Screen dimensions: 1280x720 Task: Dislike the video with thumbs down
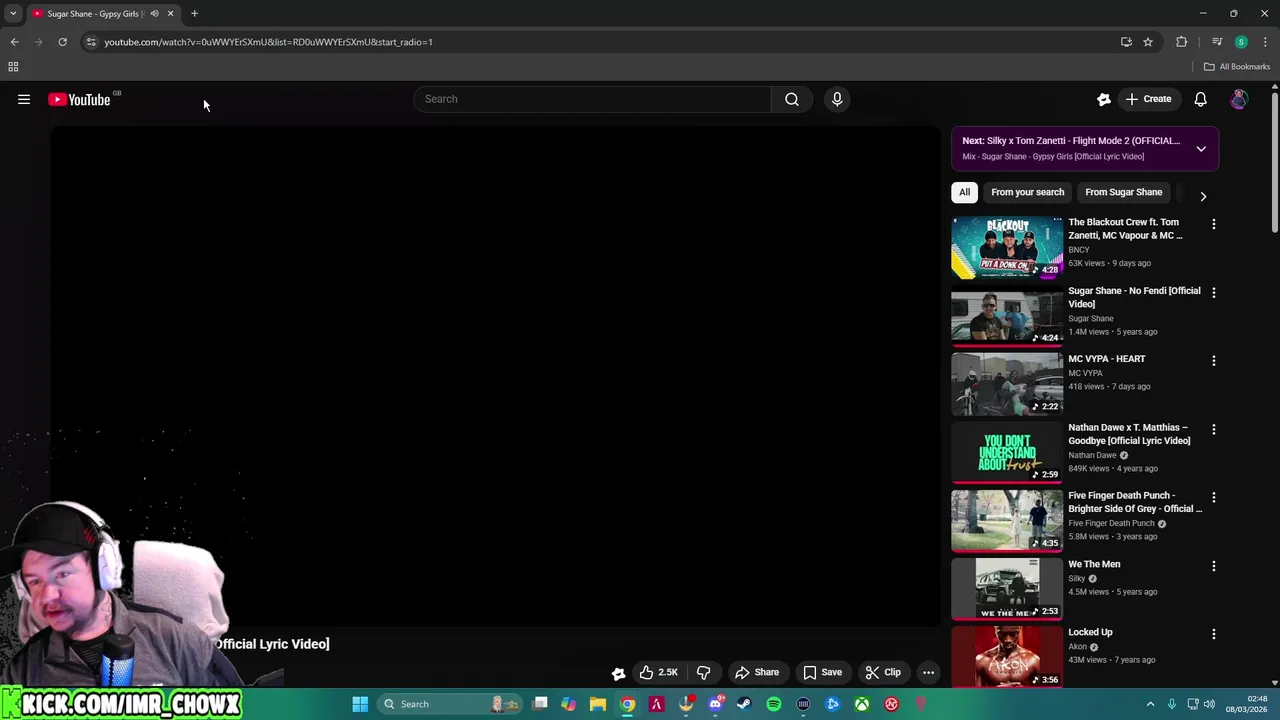pyautogui.click(x=704, y=672)
